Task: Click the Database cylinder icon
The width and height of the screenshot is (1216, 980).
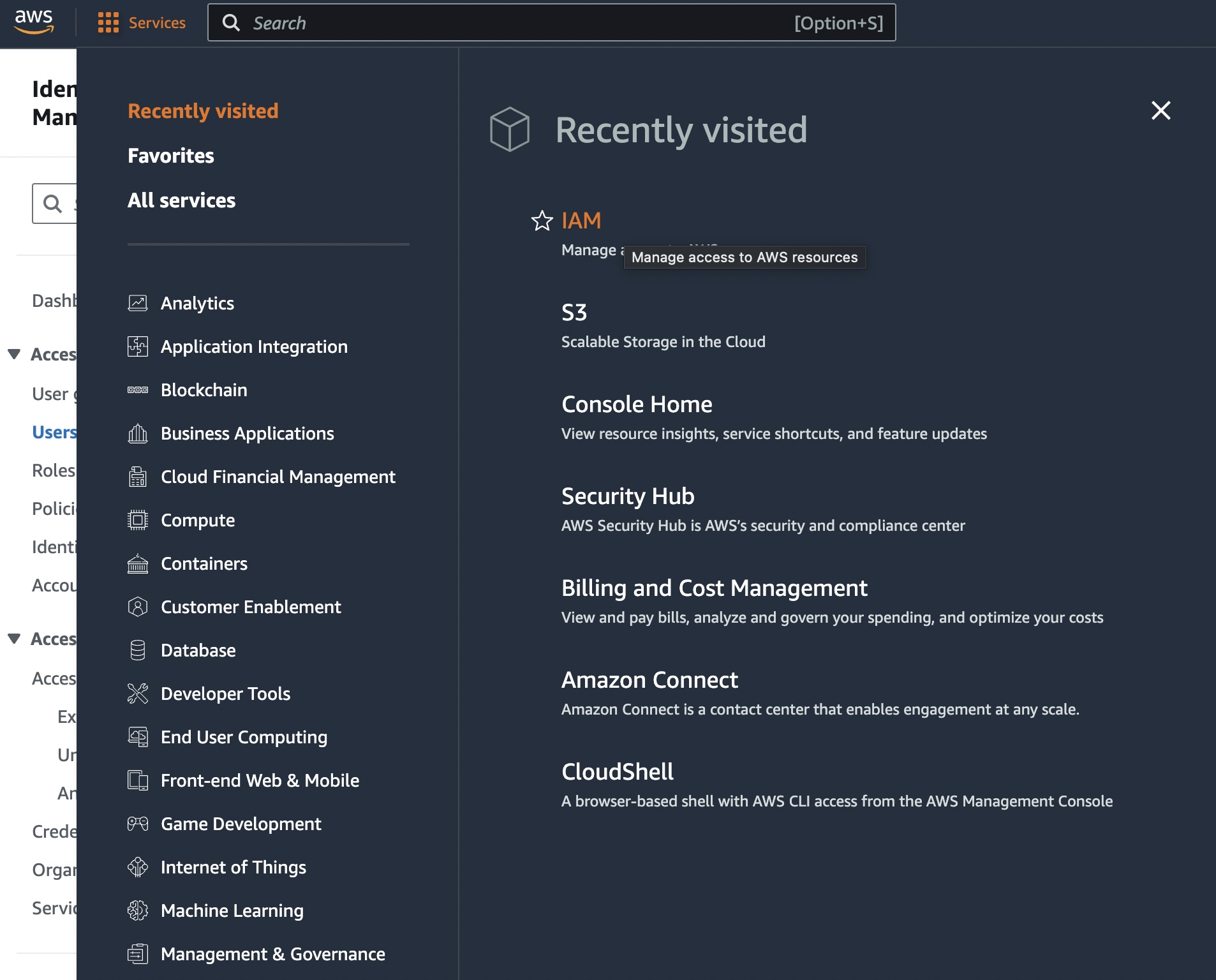Action: [138, 650]
